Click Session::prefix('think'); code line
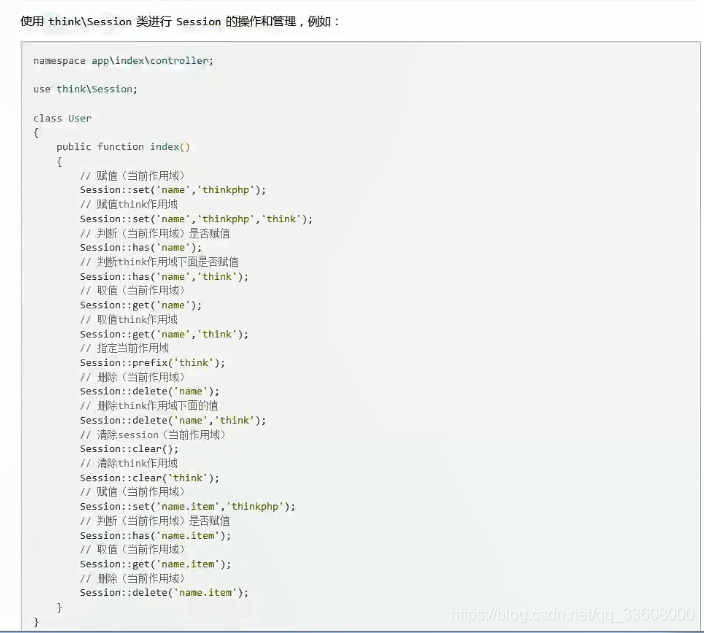 pos(152,363)
